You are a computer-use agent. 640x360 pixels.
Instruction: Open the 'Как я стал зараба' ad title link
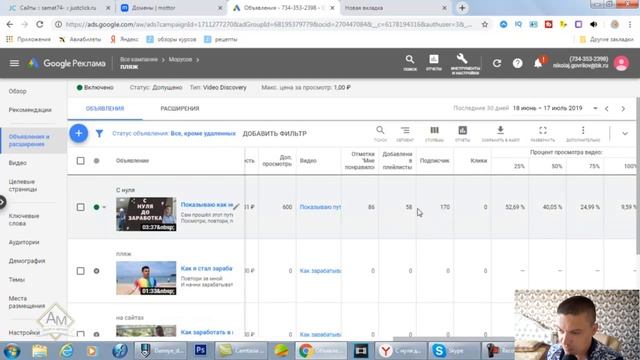tap(207, 268)
